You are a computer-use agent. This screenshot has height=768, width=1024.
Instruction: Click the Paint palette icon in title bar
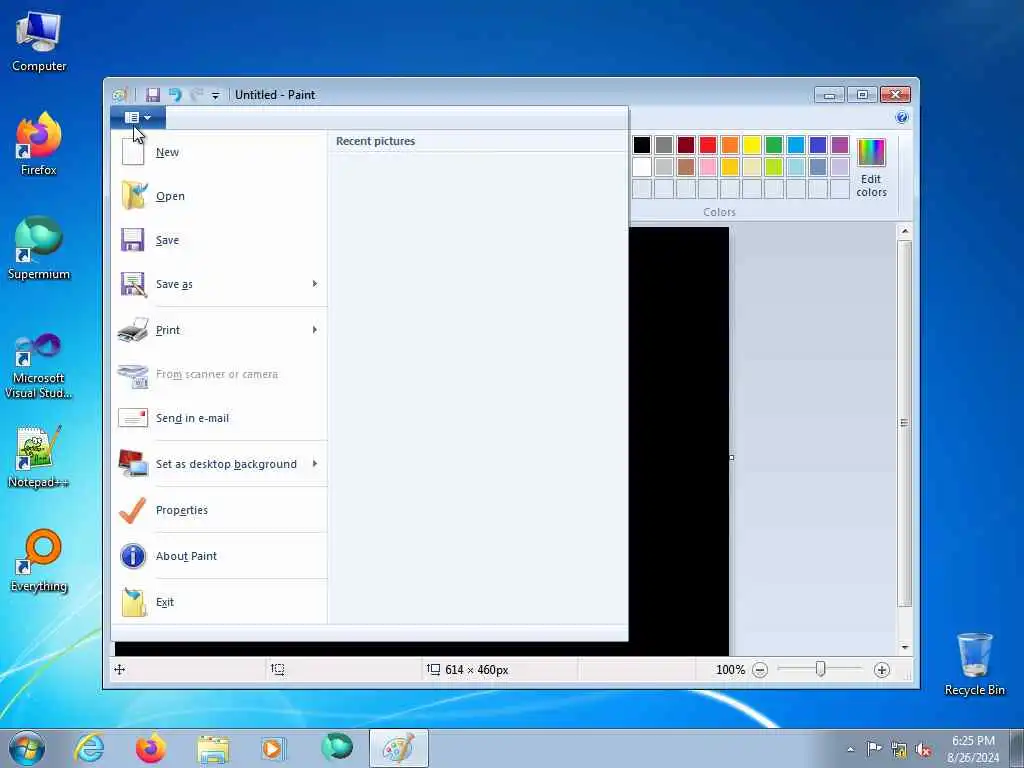point(120,95)
